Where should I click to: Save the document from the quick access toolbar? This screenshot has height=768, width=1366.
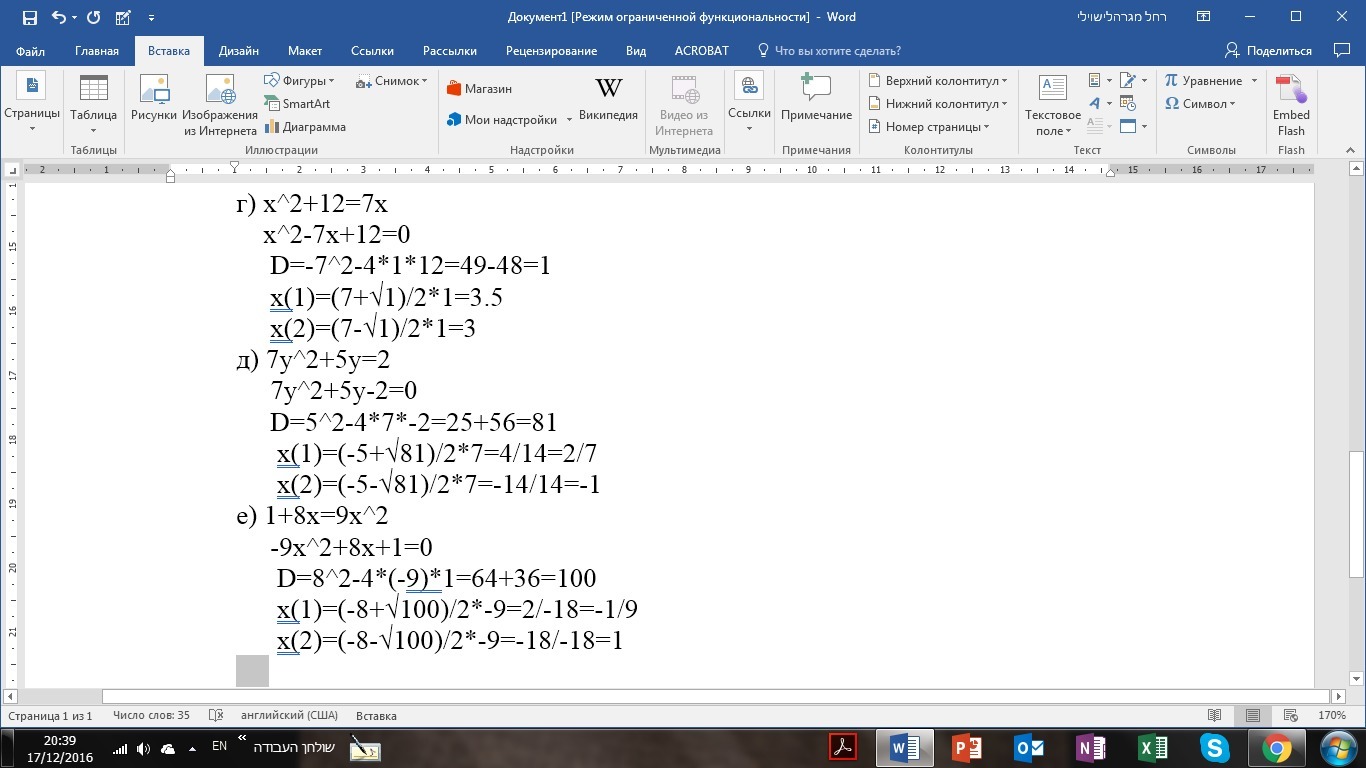[29, 17]
